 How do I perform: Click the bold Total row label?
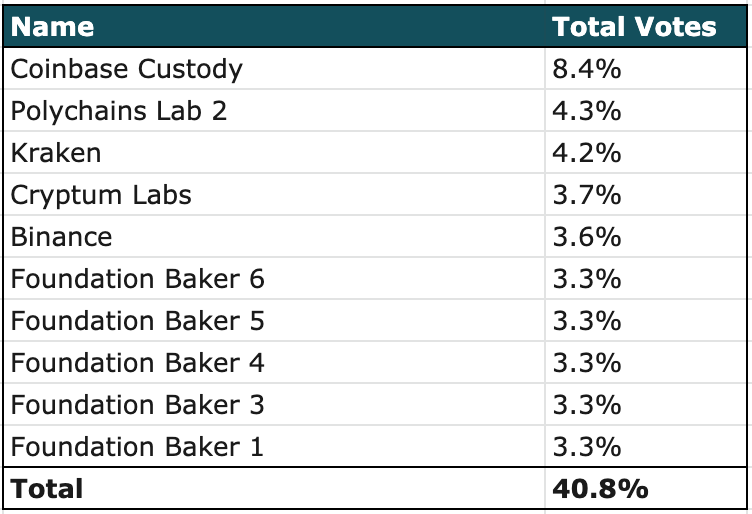tap(47, 489)
